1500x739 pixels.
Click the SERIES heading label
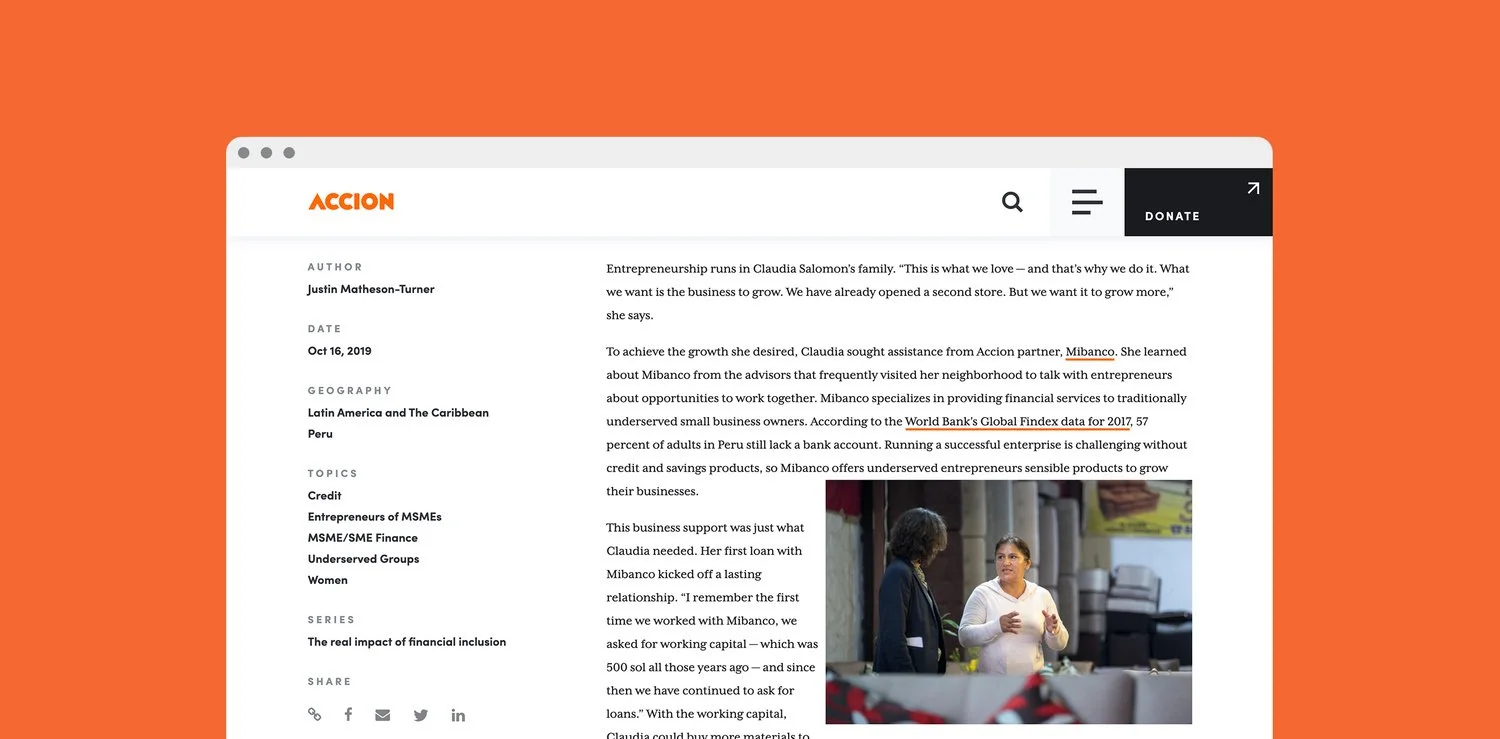tap(331, 620)
